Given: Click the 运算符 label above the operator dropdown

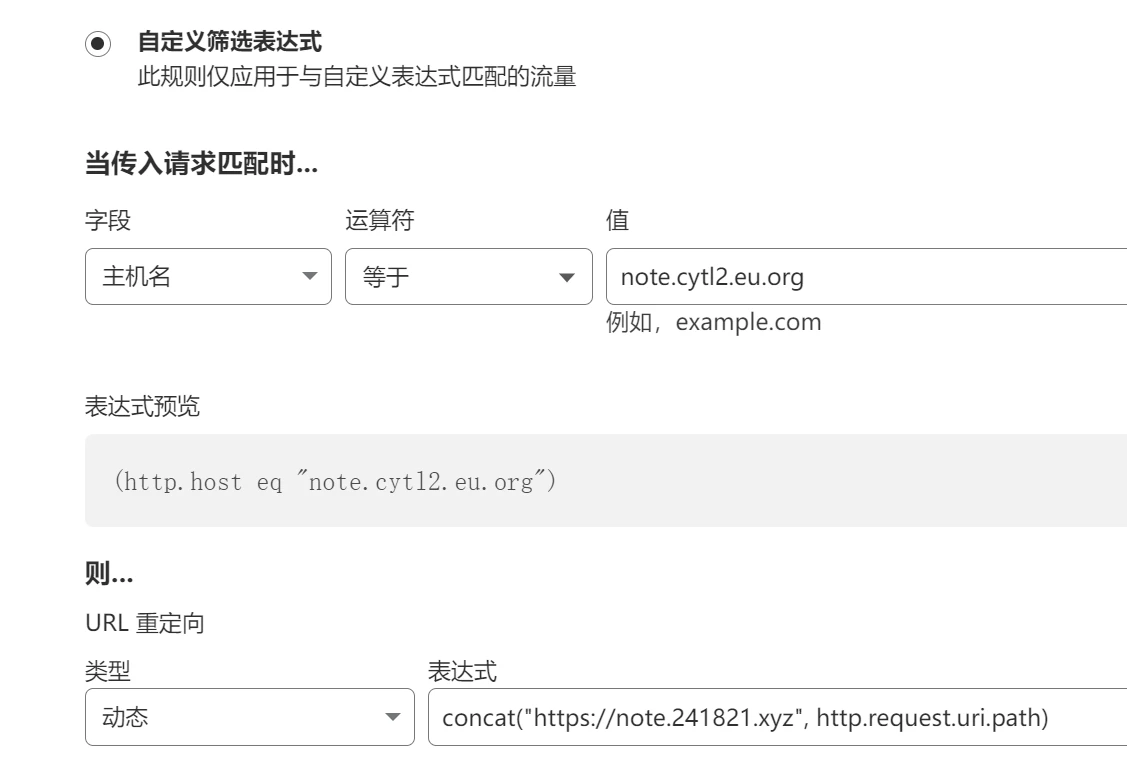Looking at the screenshot, I should click(x=379, y=221).
